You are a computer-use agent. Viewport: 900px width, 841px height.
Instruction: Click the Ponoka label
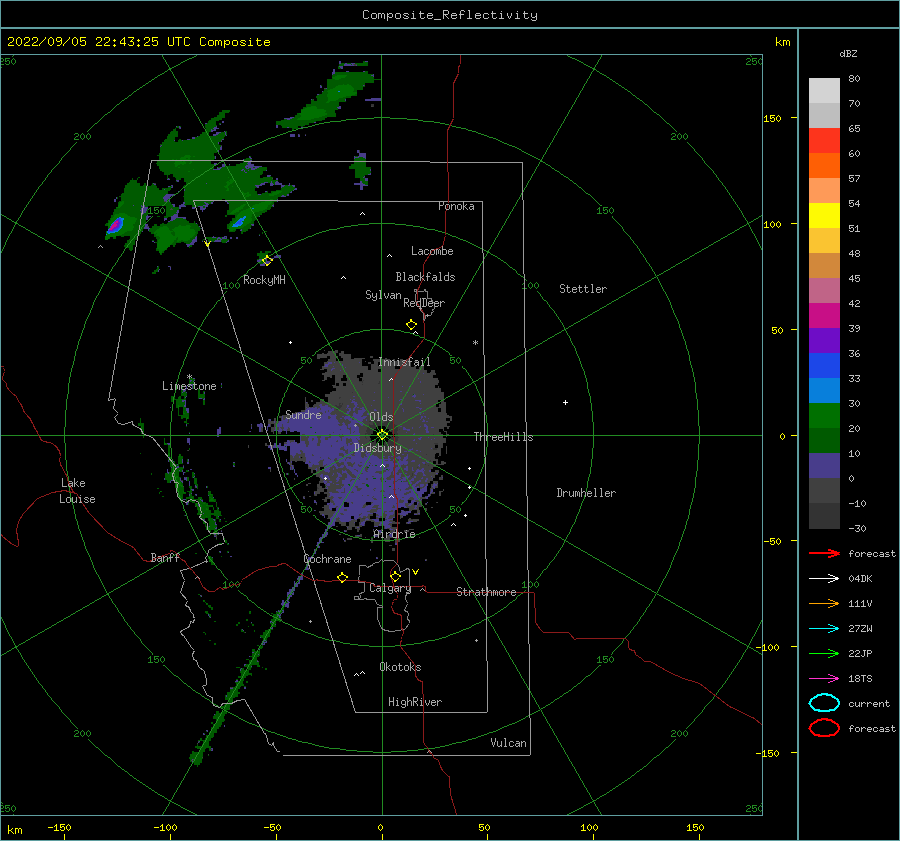click(x=456, y=206)
